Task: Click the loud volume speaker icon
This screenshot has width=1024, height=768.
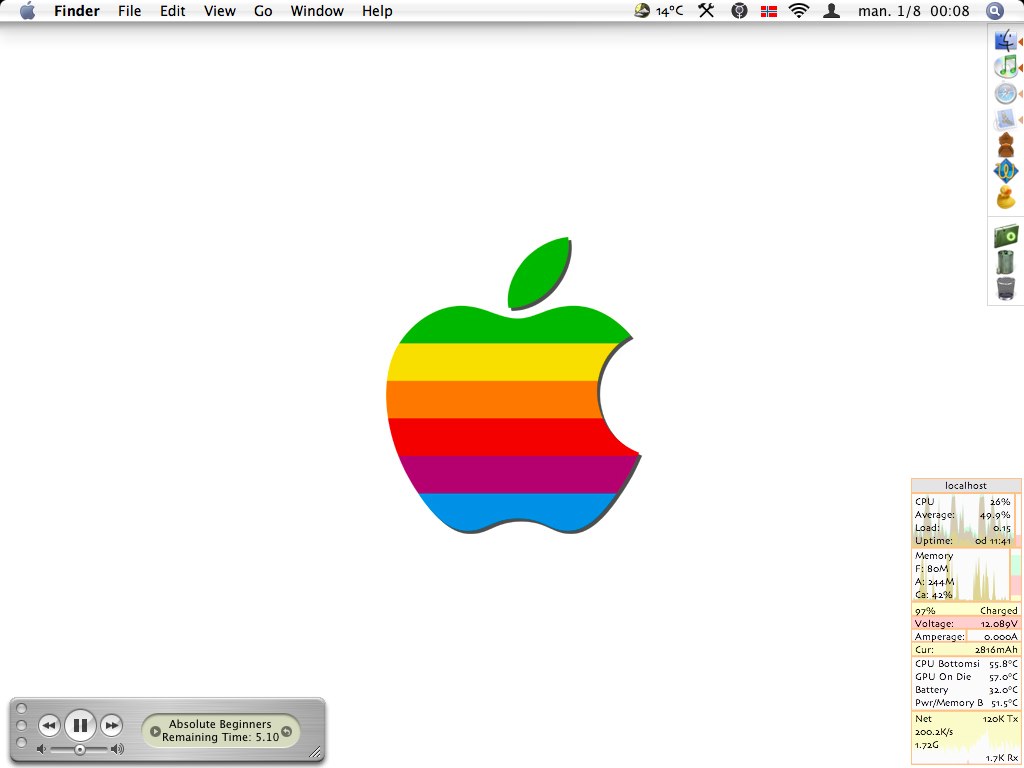Action: 117,749
